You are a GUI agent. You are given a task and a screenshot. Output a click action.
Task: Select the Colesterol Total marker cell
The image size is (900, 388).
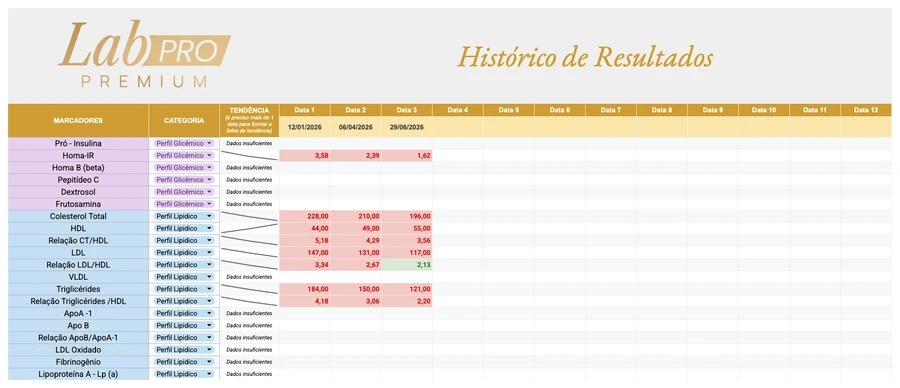pyautogui.click(x=78, y=216)
